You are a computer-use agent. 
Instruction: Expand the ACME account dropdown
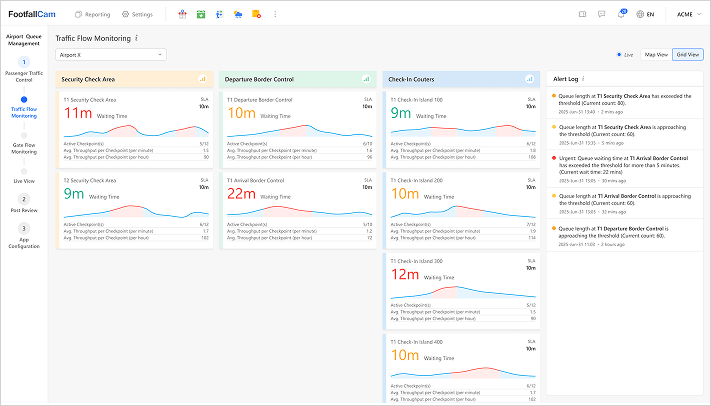(689, 15)
